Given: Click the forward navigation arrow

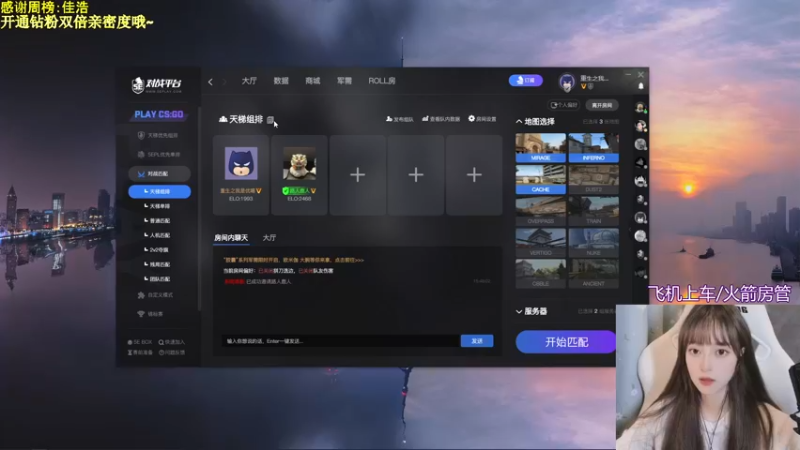Looking at the screenshot, I should pos(224,82).
